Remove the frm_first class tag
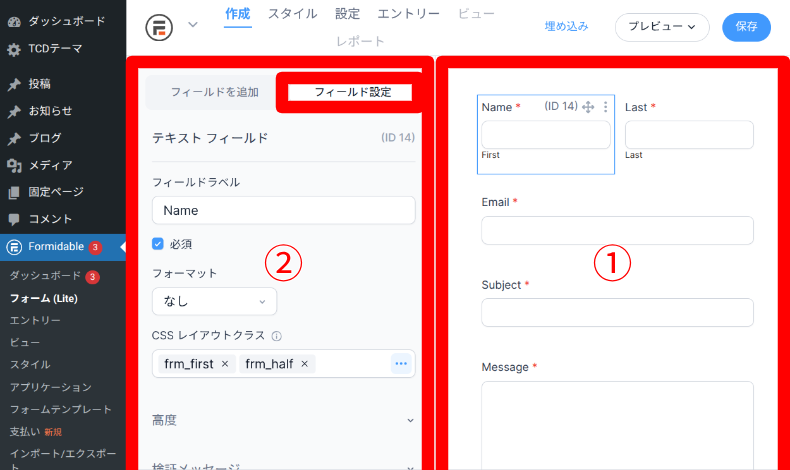 pos(225,364)
